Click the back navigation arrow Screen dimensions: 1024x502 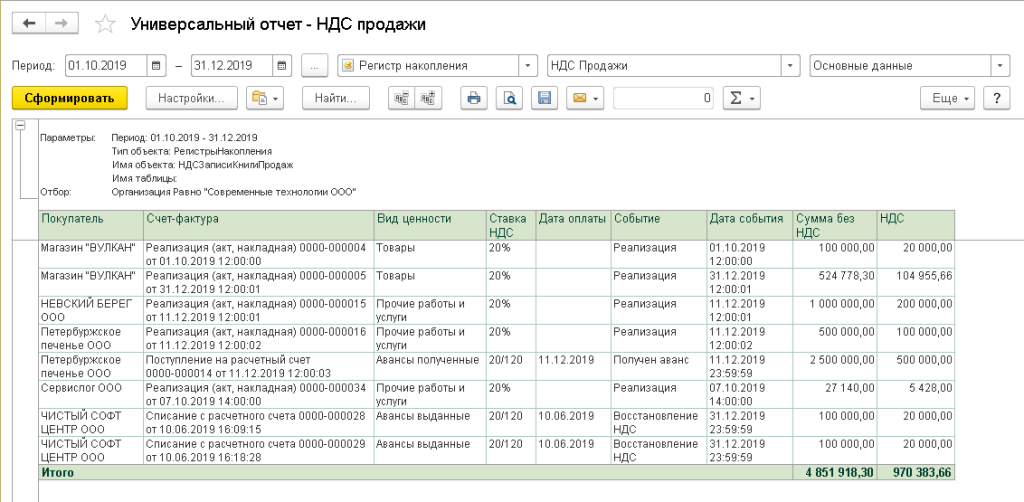(x=28, y=23)
